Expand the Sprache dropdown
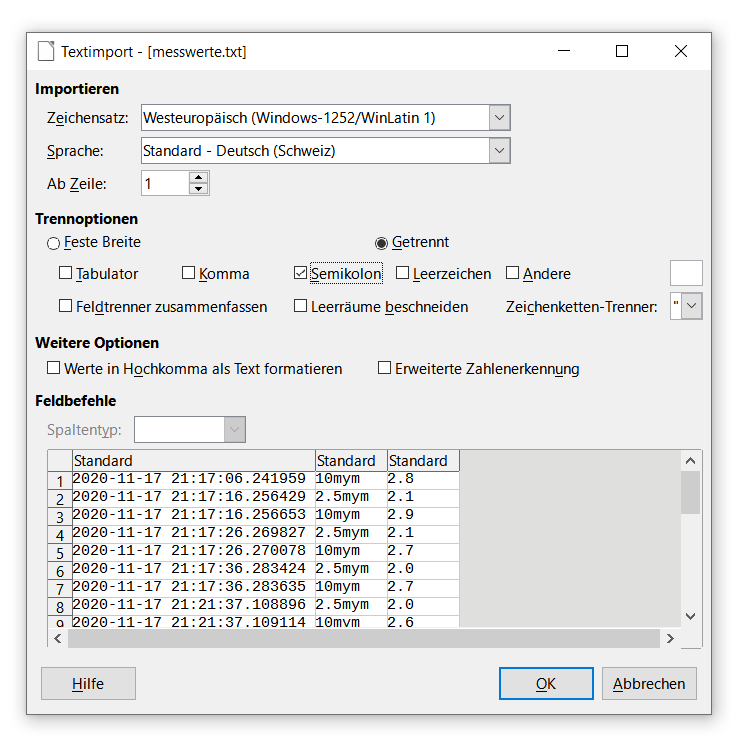741x744 pixels. [x=499, y=151]
